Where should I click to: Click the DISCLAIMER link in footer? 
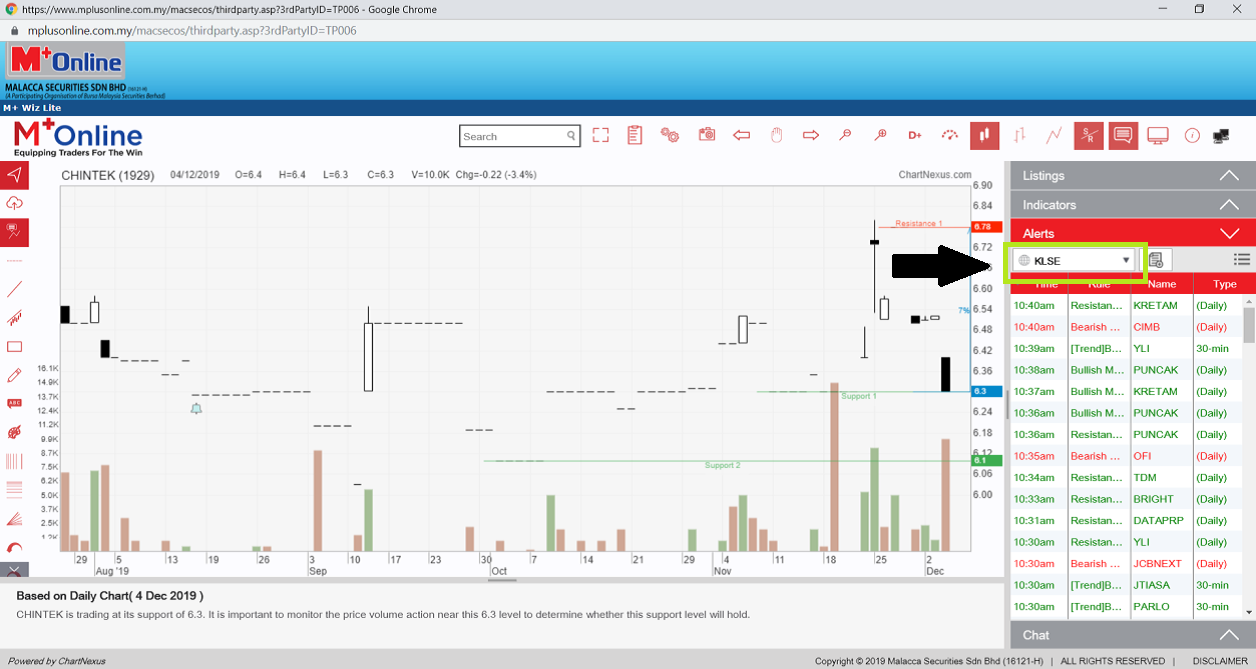coord(1219,661)
